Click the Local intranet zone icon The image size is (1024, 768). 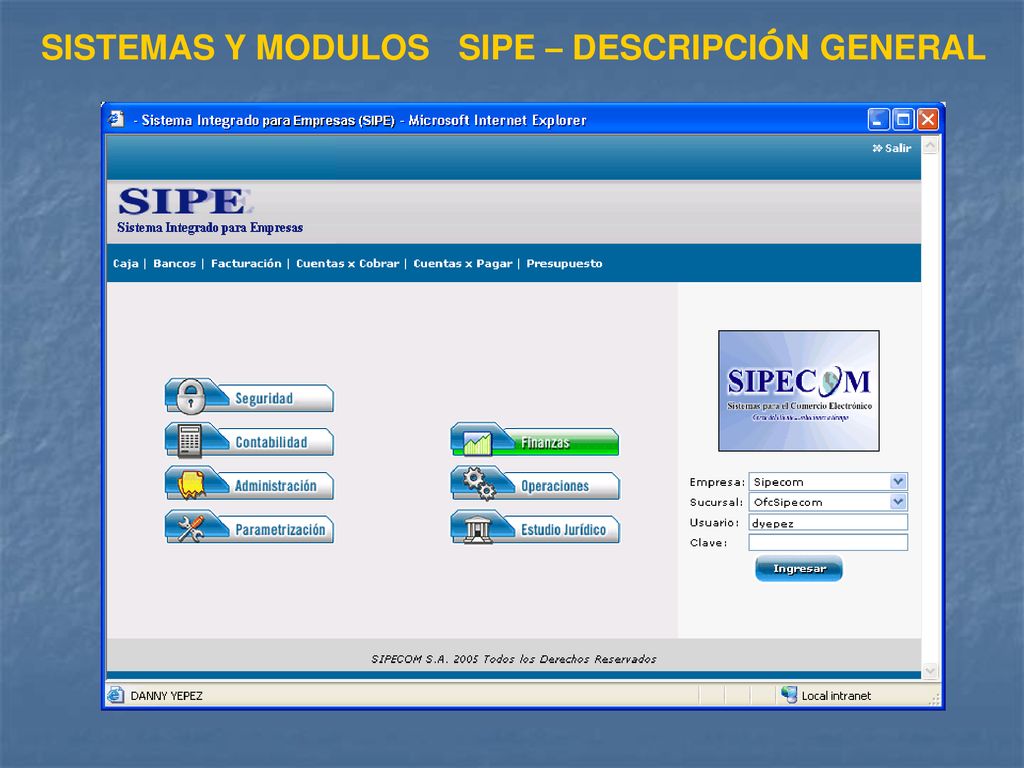point(789,695)
